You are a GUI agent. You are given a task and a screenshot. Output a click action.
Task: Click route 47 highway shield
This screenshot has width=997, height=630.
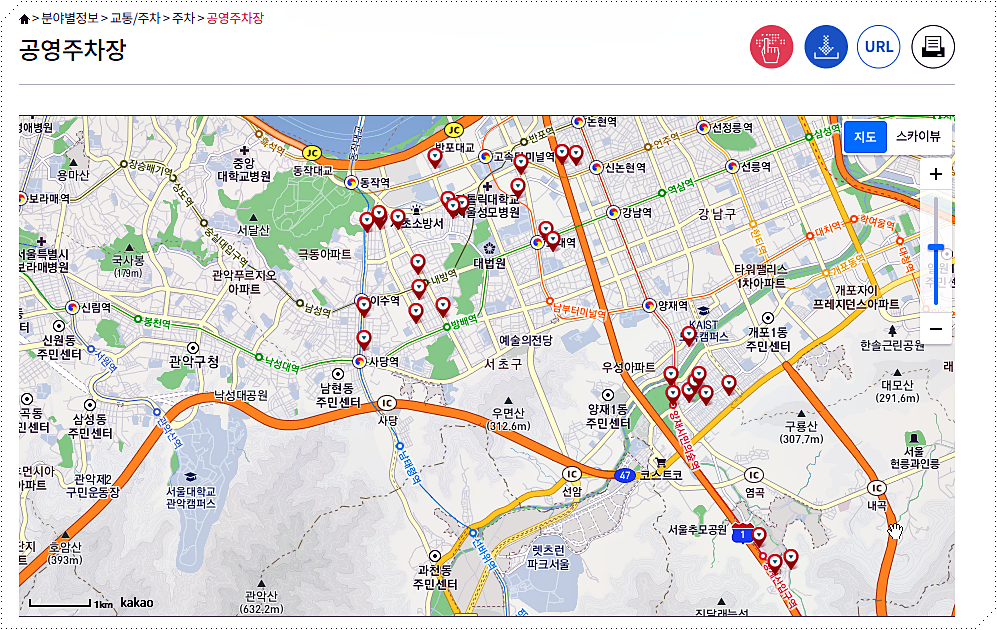tap(625, 476)
